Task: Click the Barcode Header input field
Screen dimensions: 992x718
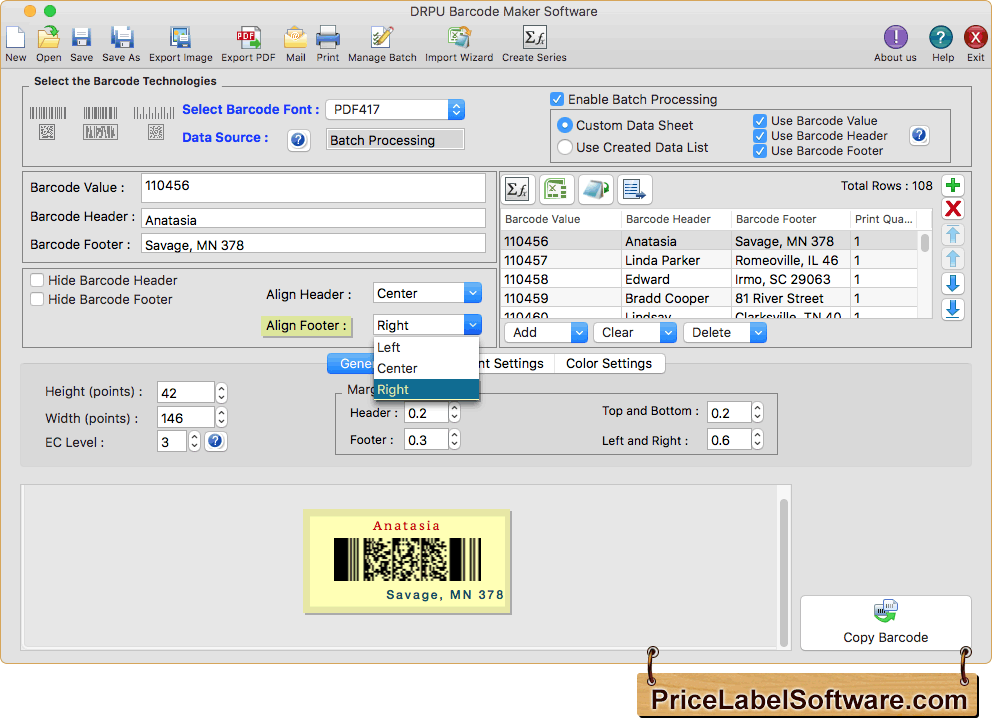Action: (313, 219)
